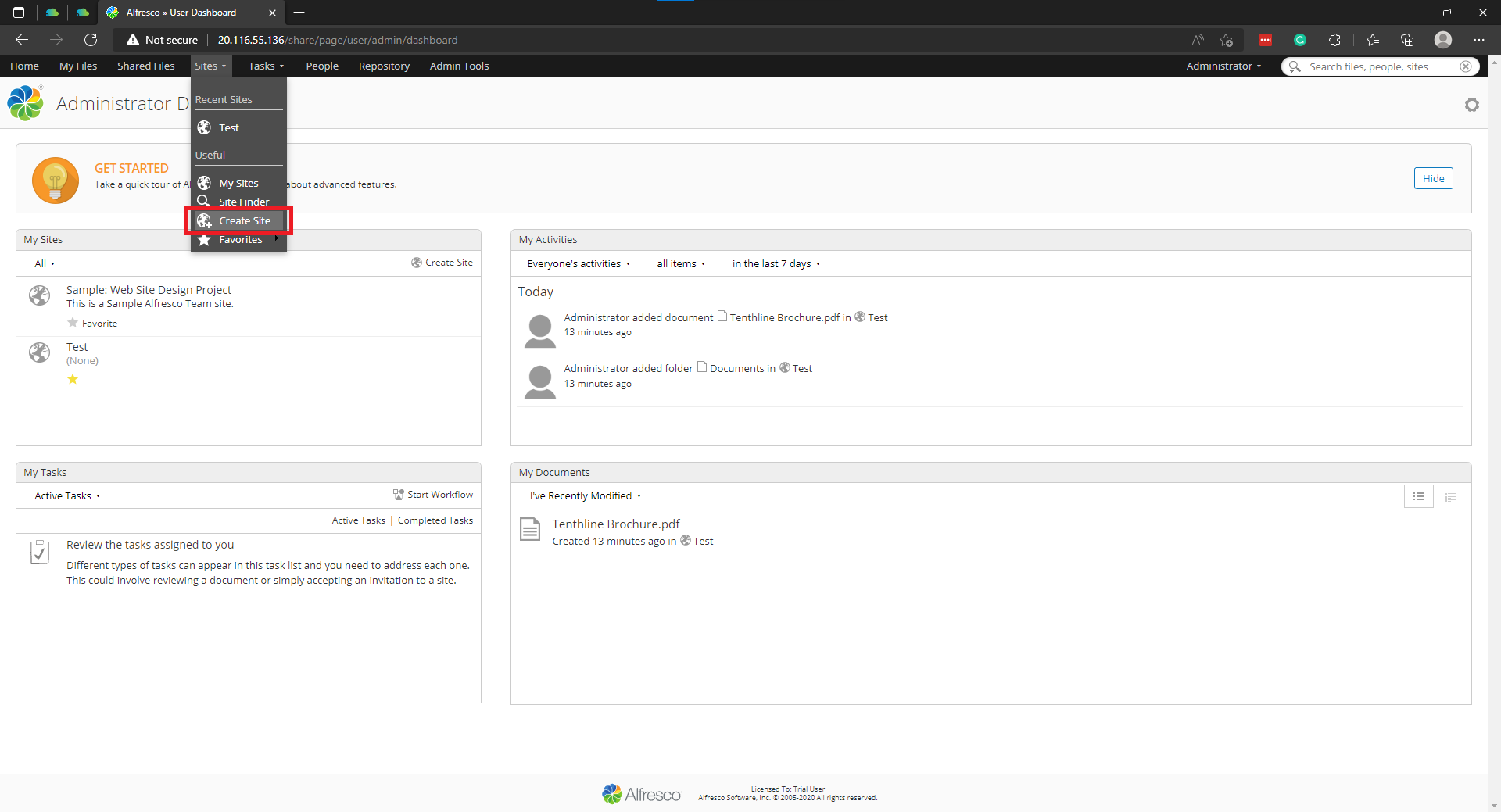The height and width of the screenshot is (812, 1501).
Task: Expand the Administrator user menu
Action: [x=1223, y=66]
